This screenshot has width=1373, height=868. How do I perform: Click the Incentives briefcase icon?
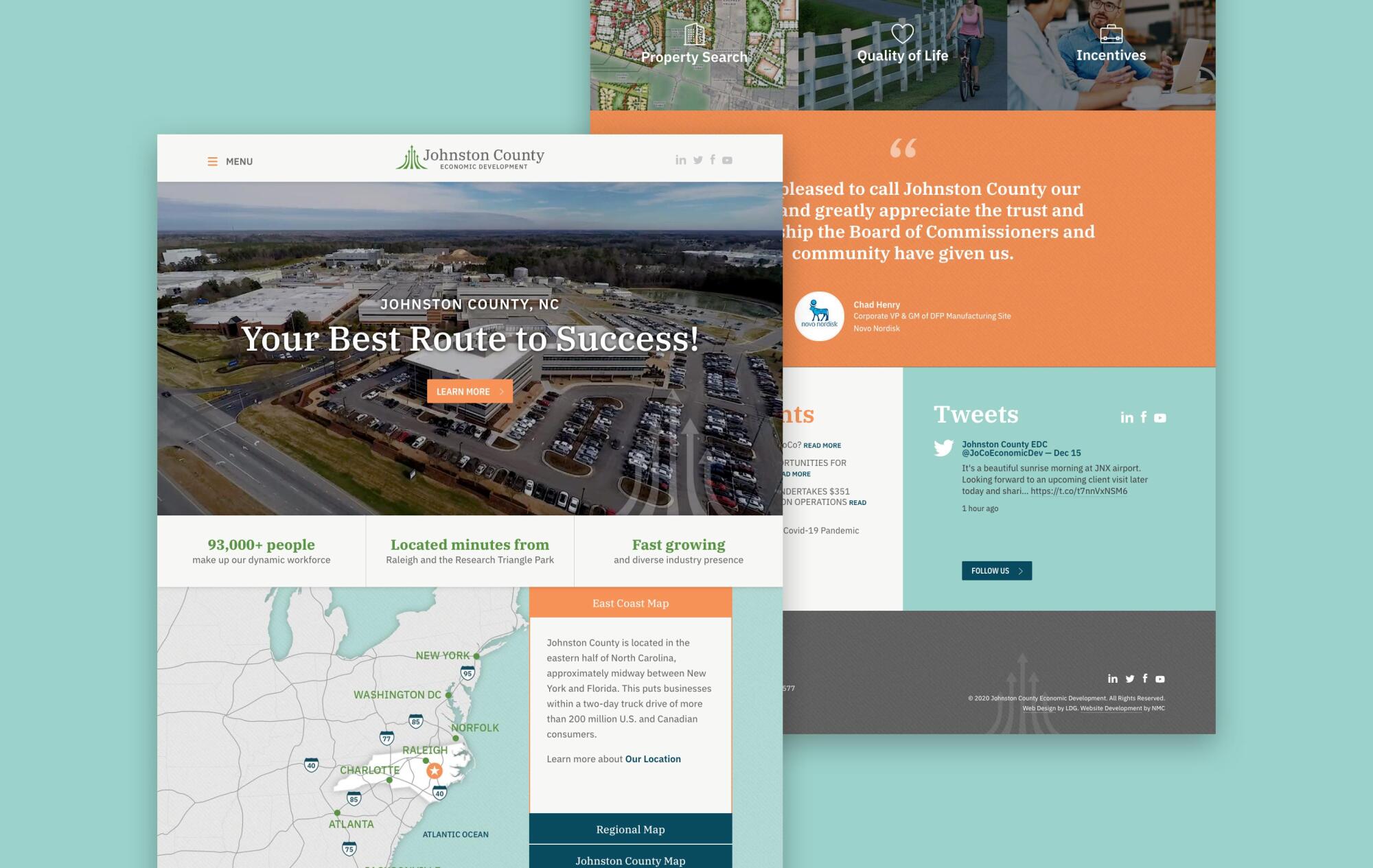(x=1111, y=34)
